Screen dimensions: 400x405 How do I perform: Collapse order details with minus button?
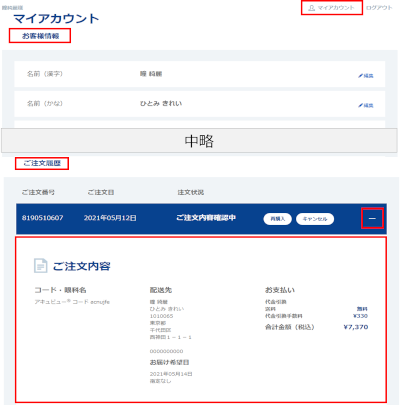point(372,218)
